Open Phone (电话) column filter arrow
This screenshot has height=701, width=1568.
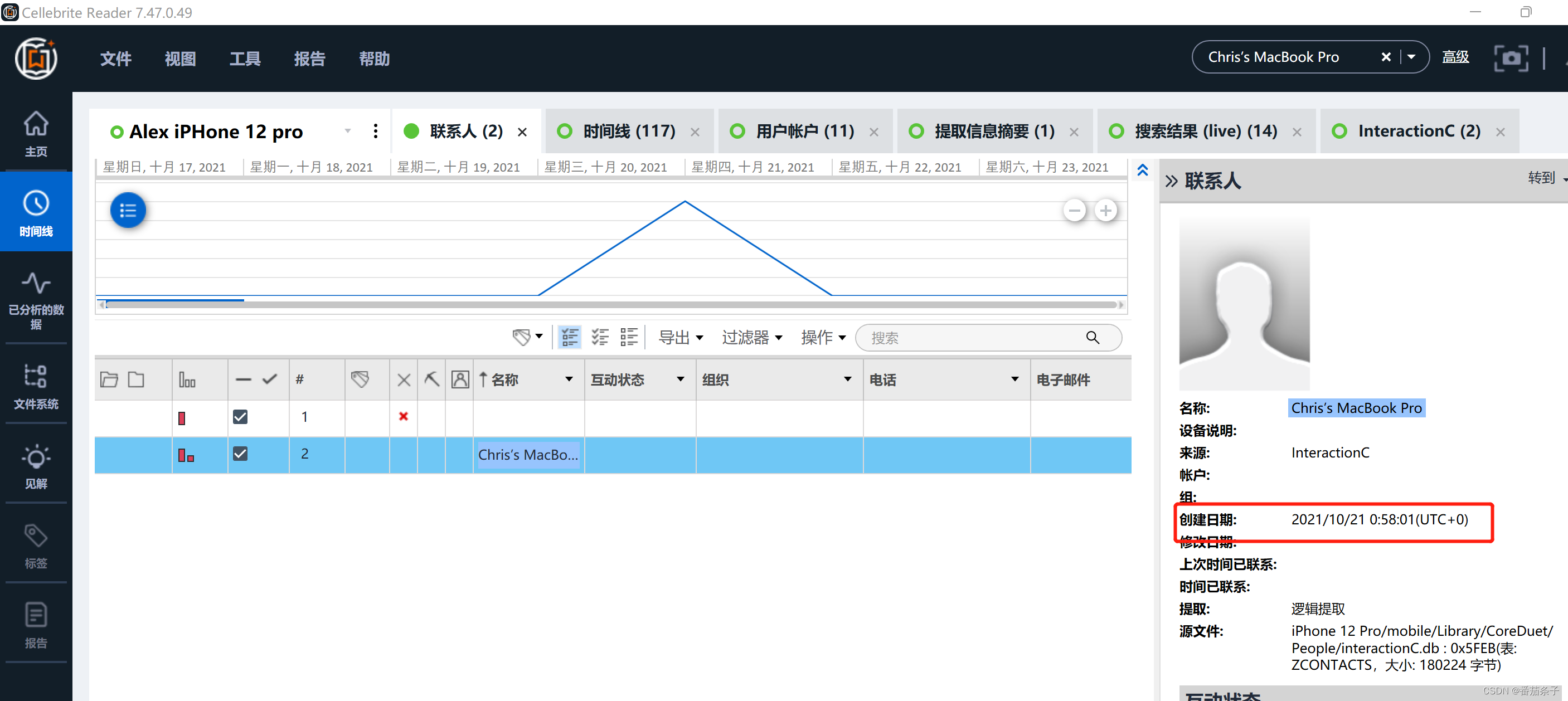tap(1014, 379)
